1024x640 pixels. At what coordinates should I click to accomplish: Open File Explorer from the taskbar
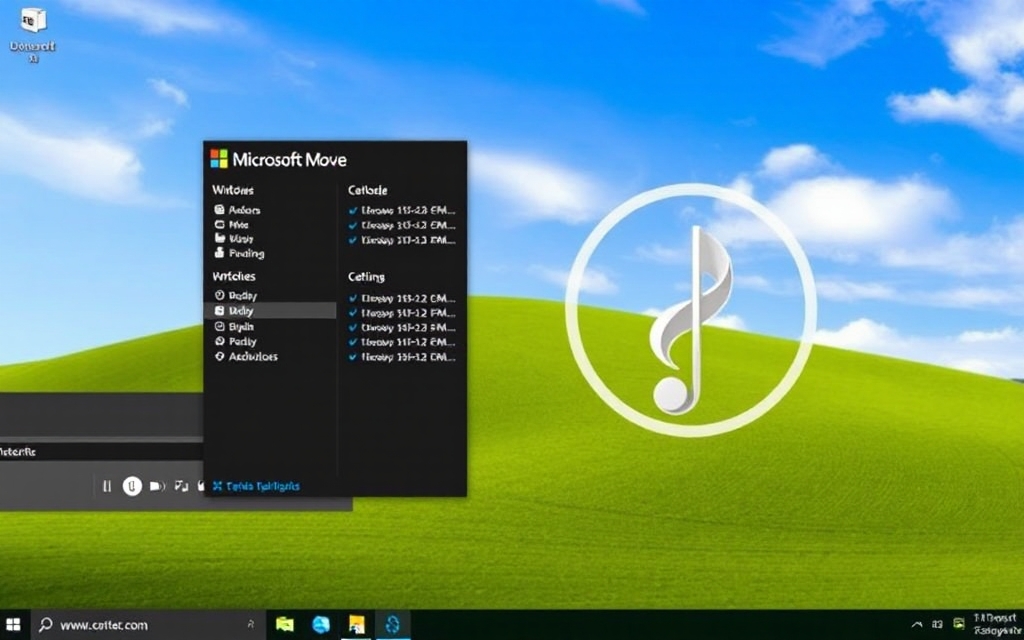point(285,624)
